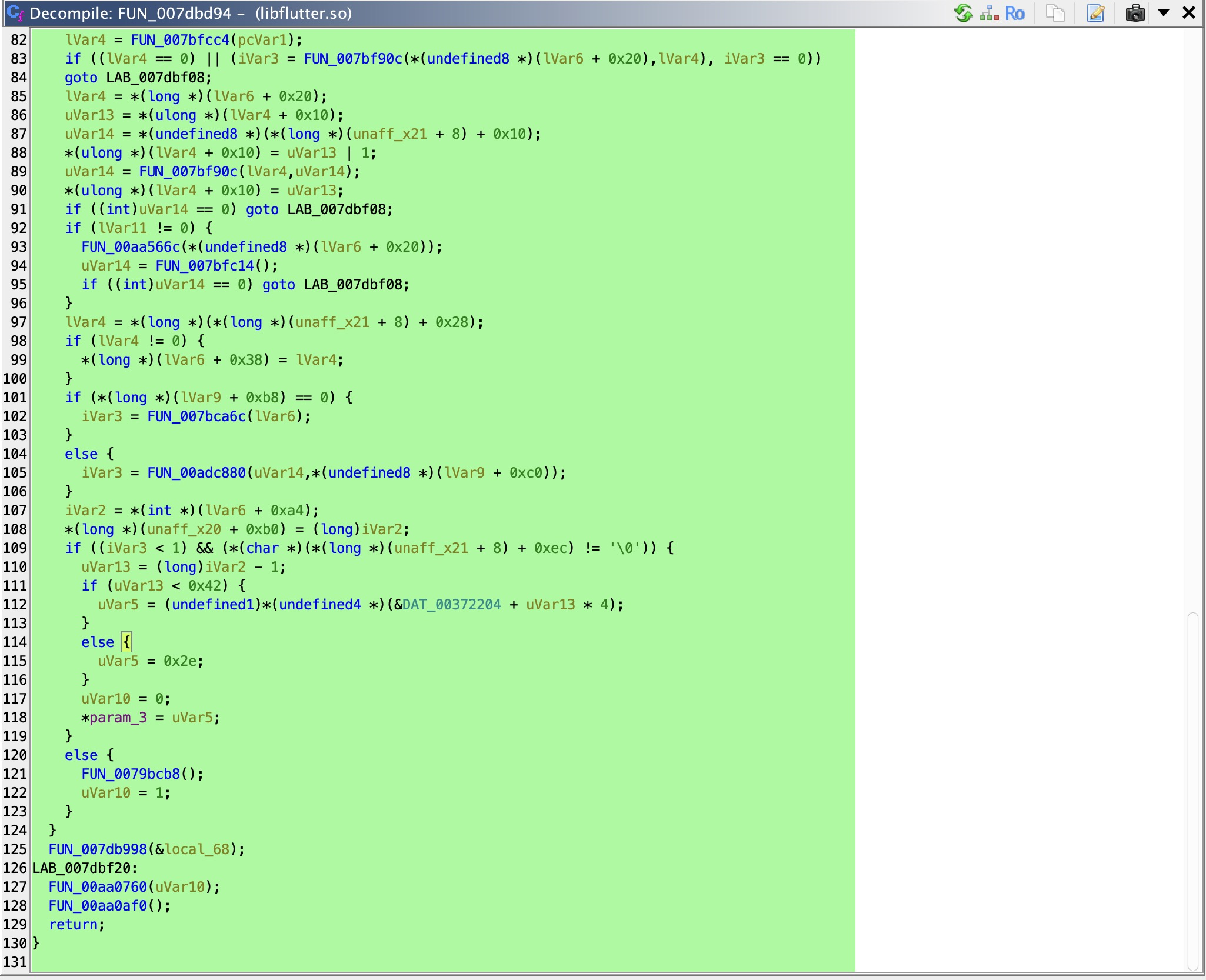
Task: Click 'uVar10' argument on line 127
Action: point(180,887)
